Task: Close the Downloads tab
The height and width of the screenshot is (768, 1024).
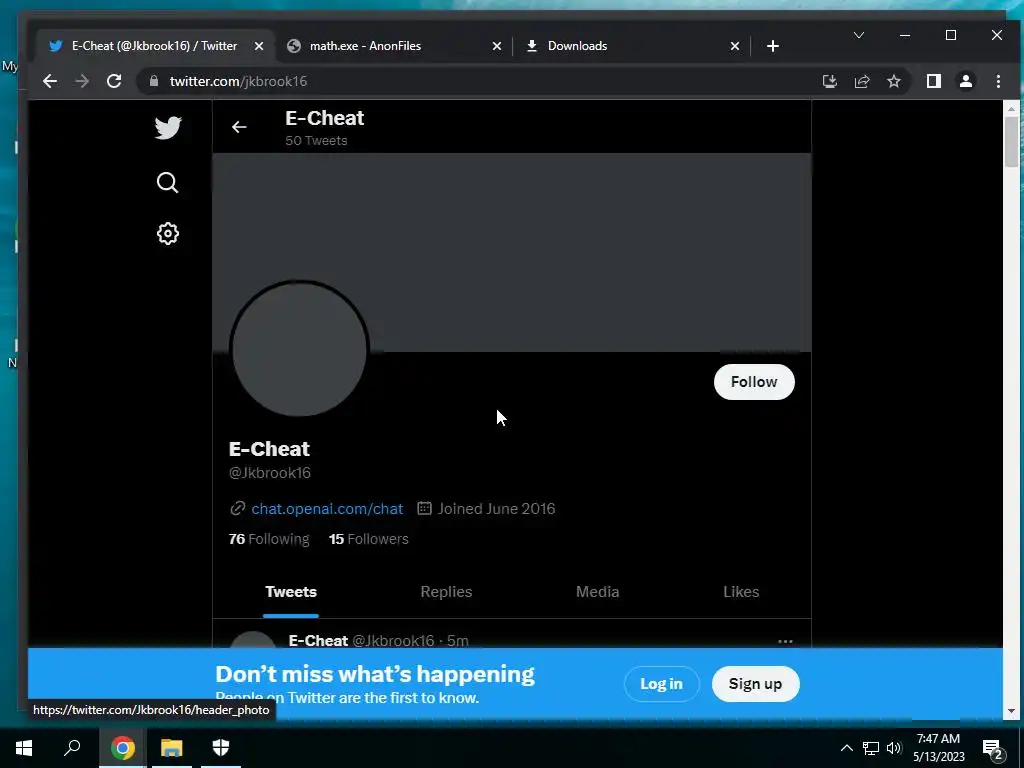Action: tap(735, 46)
